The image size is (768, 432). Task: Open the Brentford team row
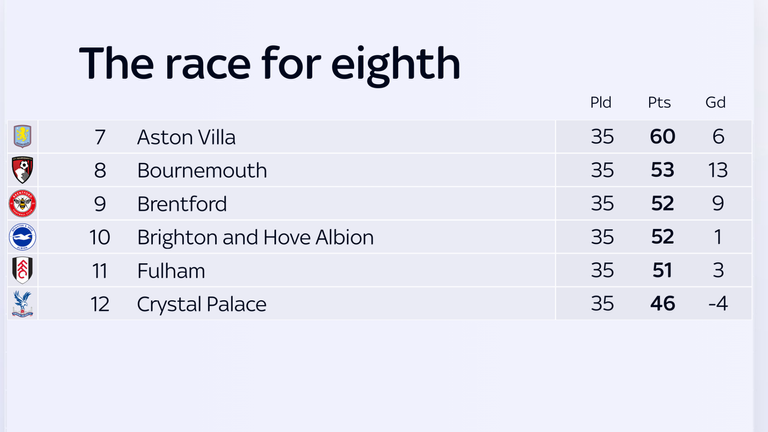tap(380, 203)
